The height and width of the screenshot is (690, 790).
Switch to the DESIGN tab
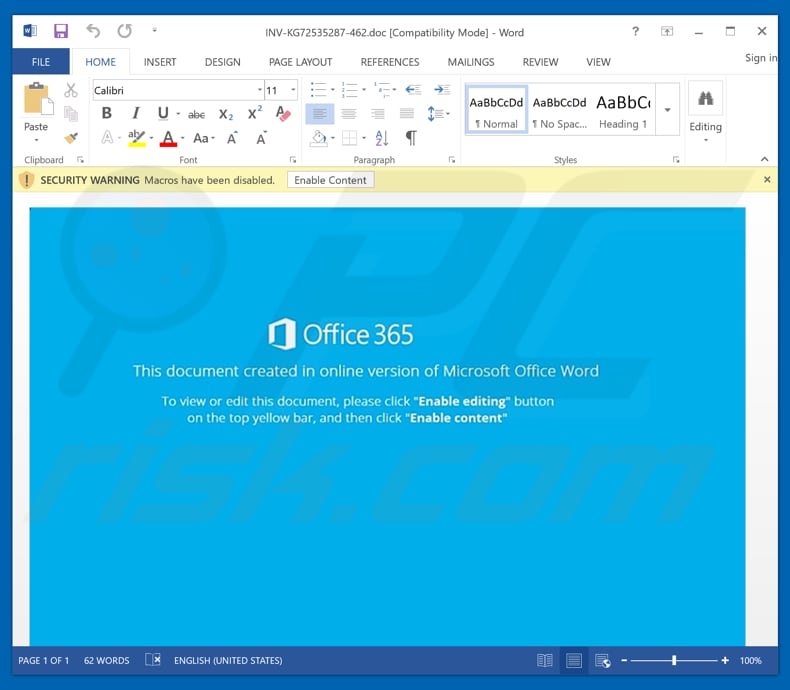223,62
